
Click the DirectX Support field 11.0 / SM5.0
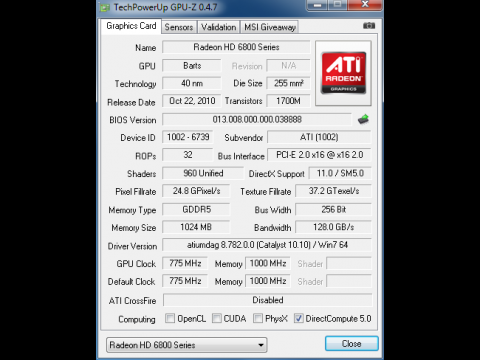pos(340,173)
